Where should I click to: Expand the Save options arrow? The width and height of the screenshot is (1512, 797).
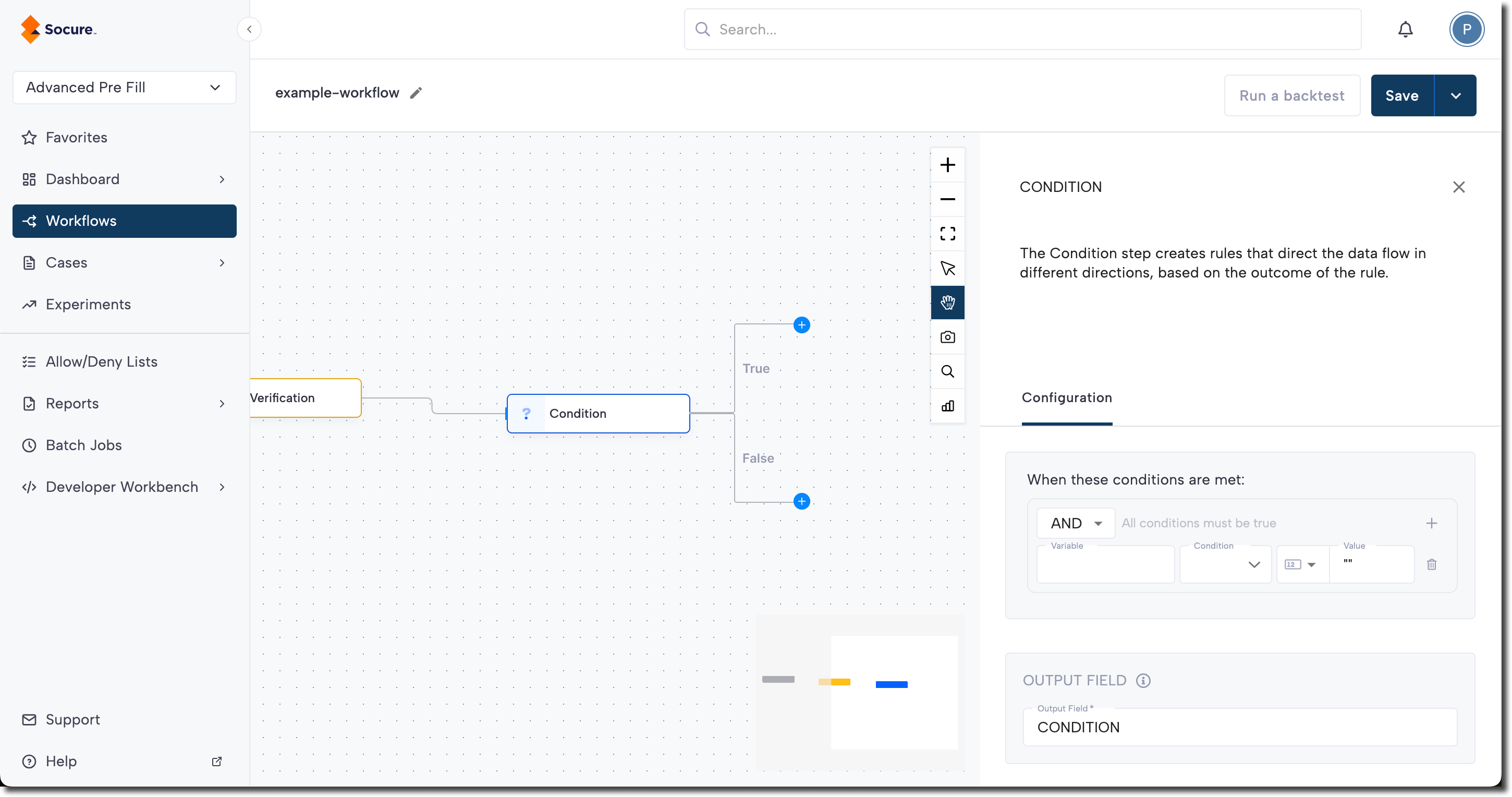click(x=1455, y=96)
